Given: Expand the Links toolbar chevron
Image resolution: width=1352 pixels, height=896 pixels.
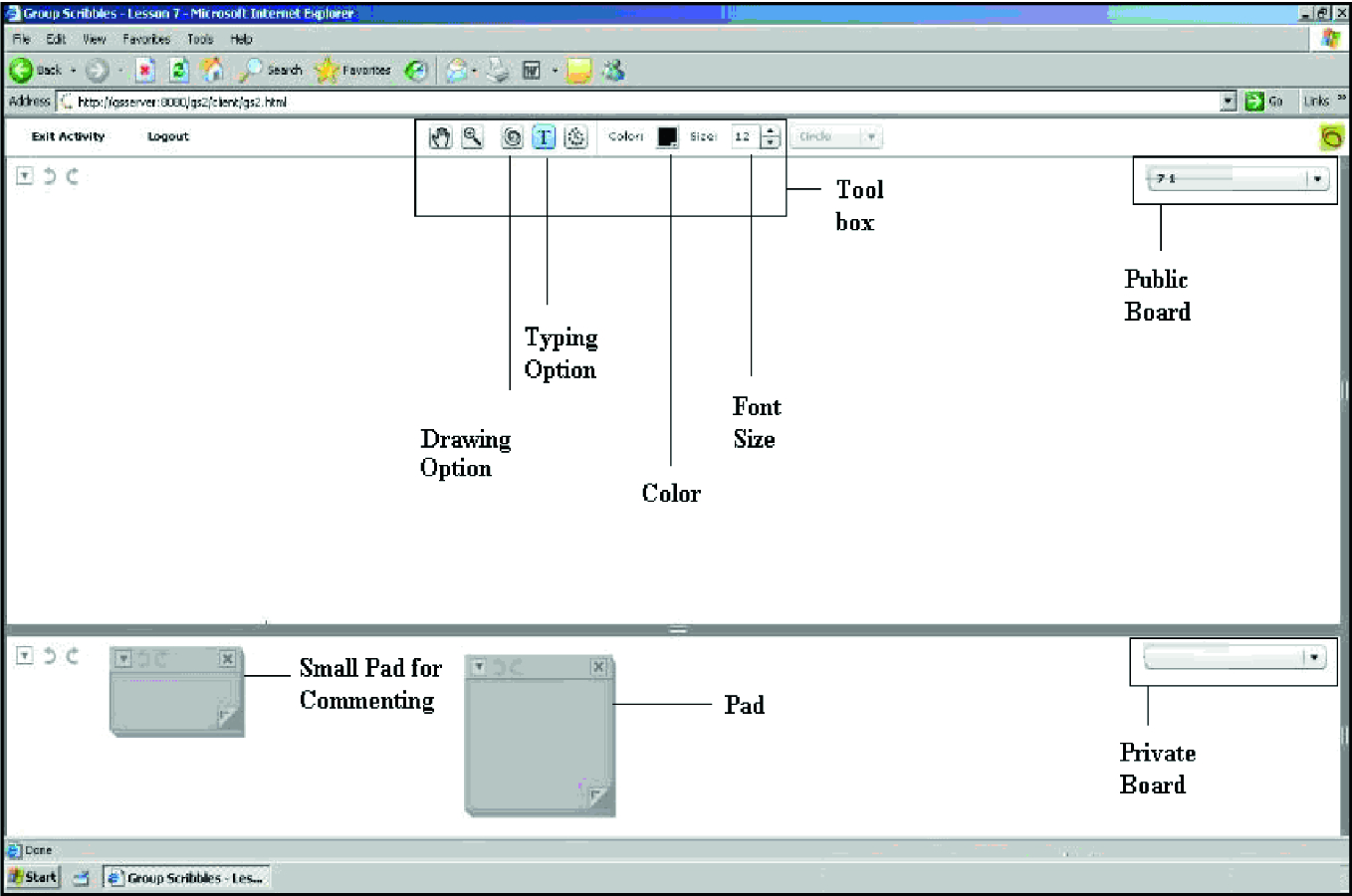Looking at the screenshot, I should (1341, 99).
